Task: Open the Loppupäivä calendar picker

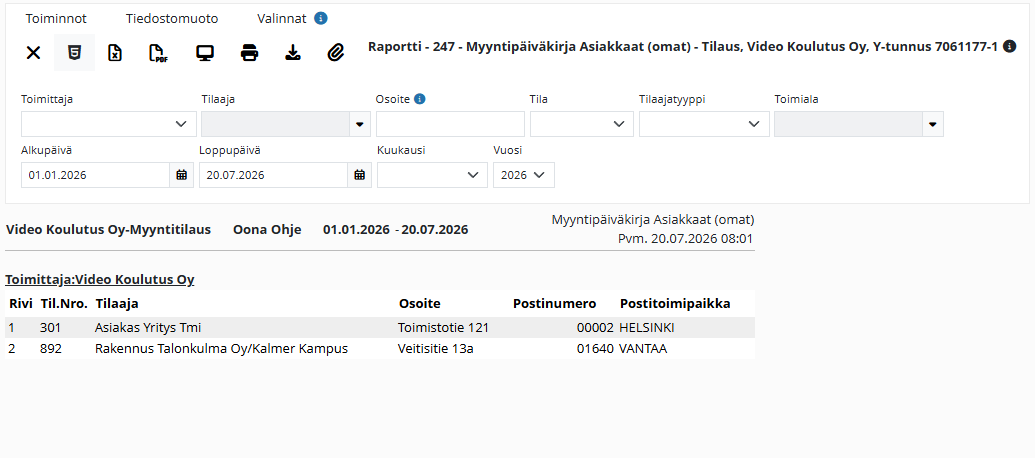Action: (360, 175)
